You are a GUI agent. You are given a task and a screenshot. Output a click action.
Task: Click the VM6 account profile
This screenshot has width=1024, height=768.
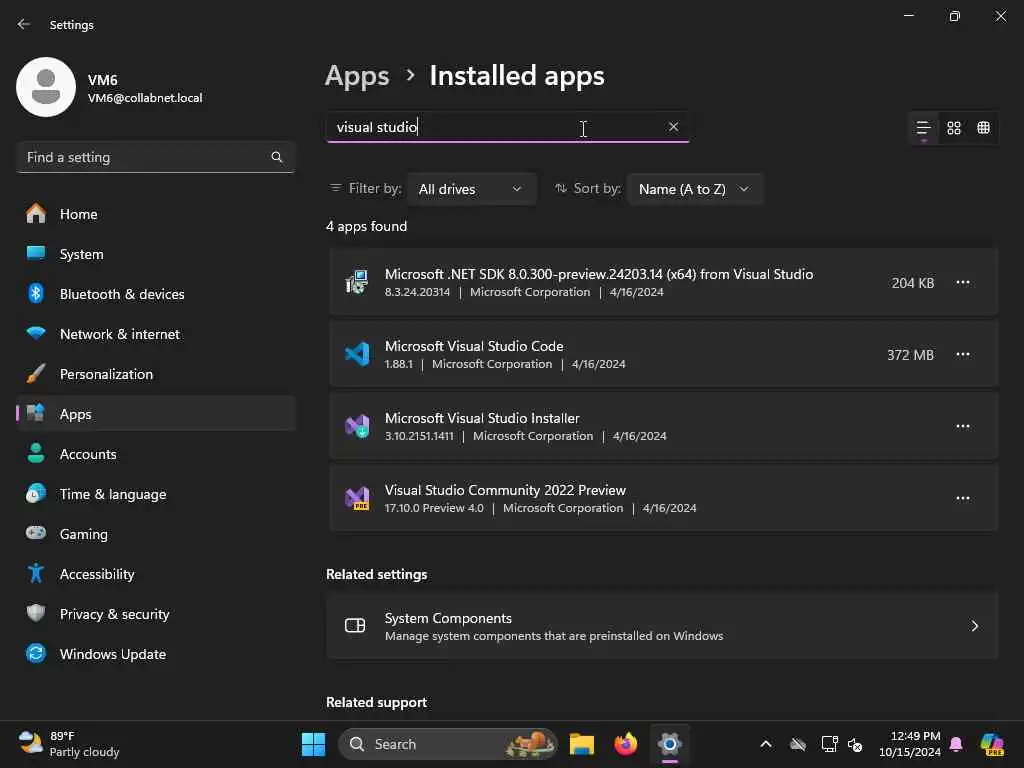click(110, 88)
